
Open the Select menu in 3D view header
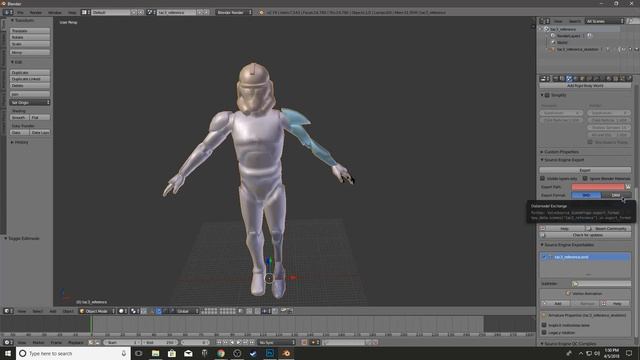coord(38,311)
